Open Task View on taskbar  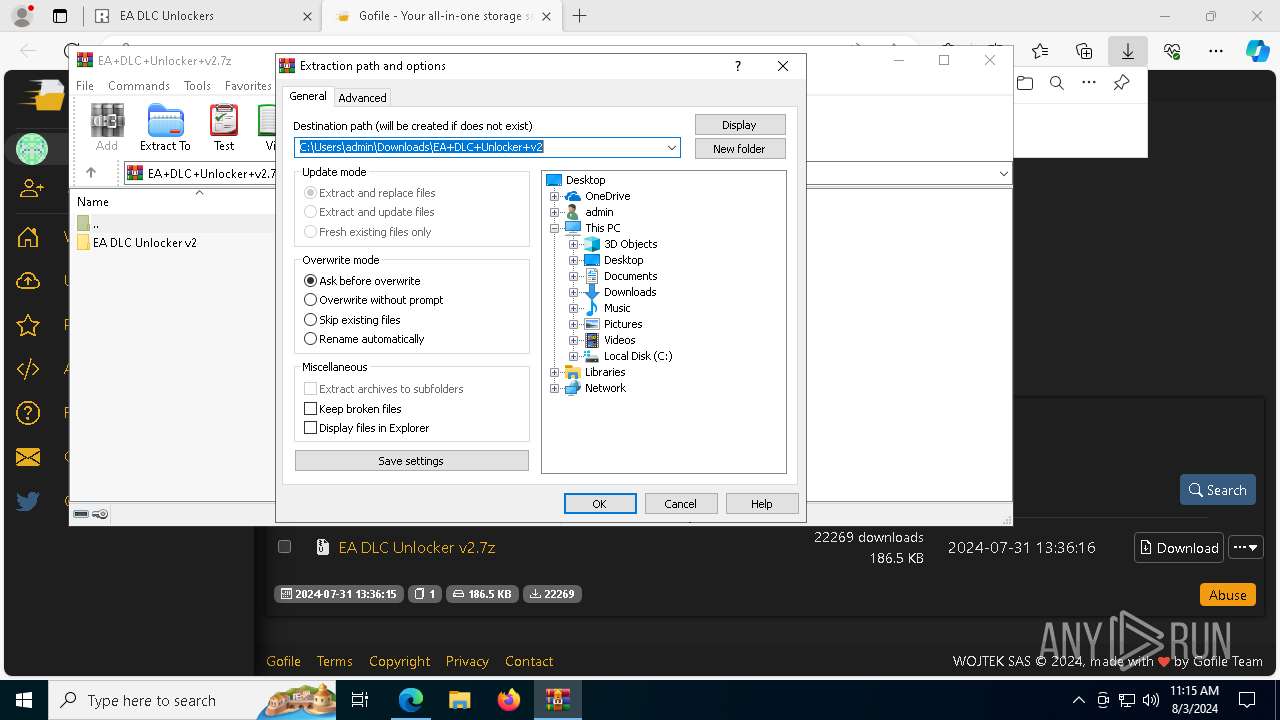point(361,700)
